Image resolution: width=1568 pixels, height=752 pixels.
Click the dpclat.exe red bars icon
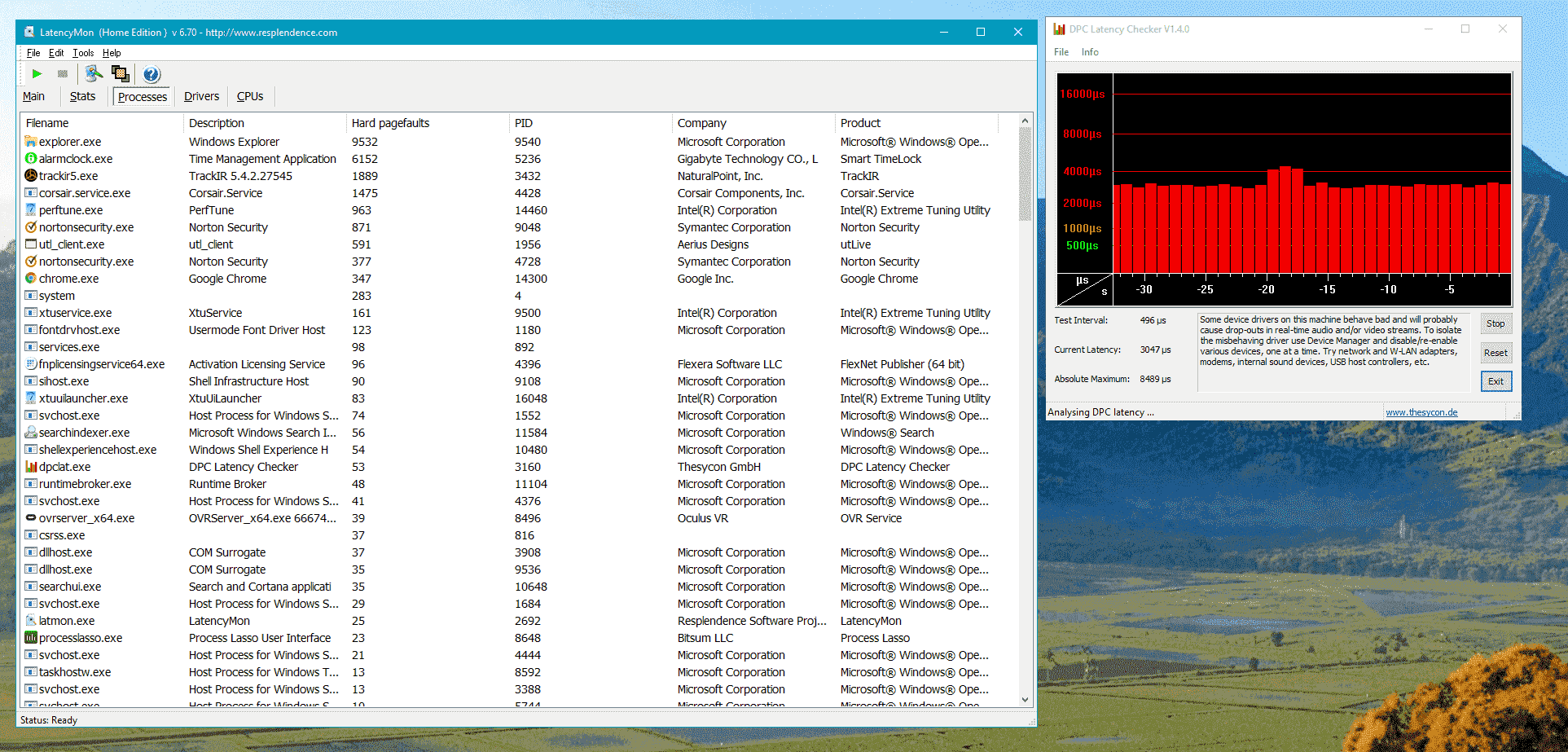point(31,467)
